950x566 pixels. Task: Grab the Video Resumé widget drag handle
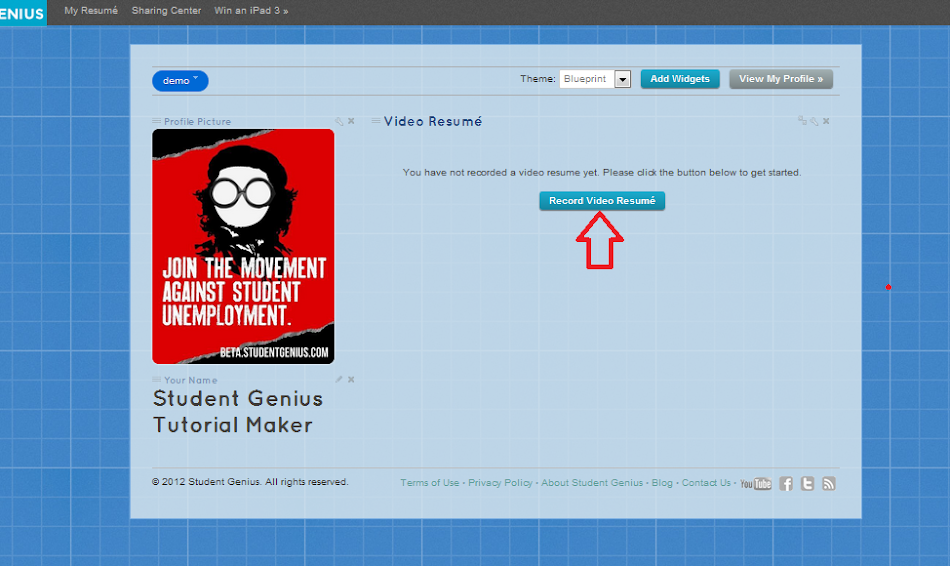click(x=376, y=121)
